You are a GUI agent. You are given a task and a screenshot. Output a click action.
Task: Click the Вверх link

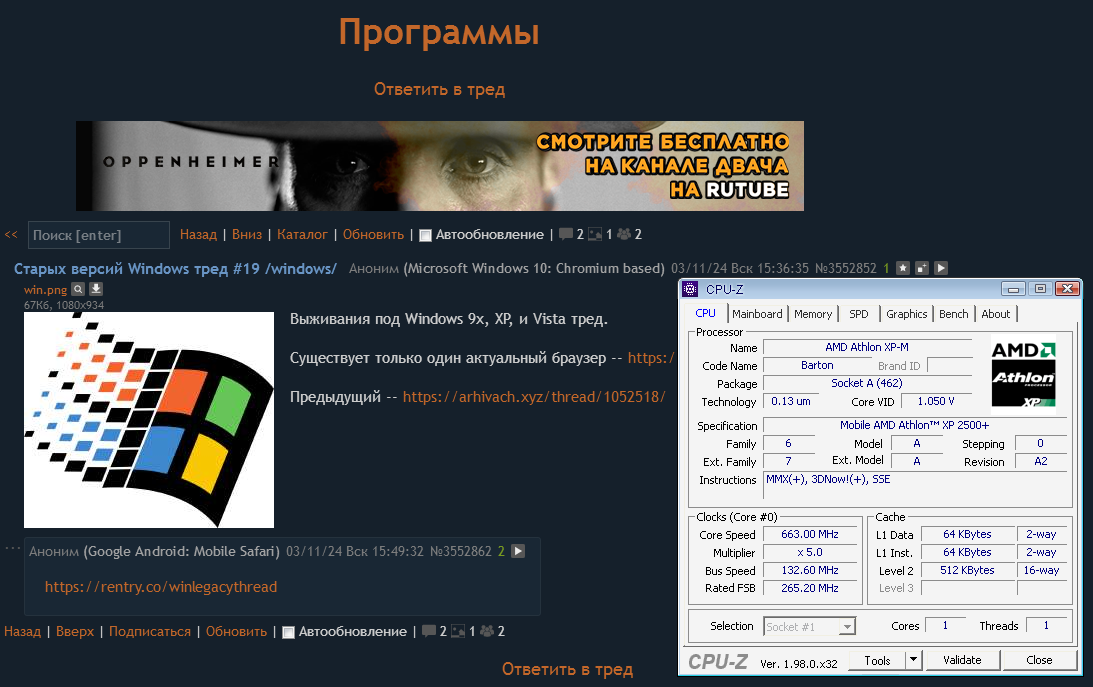point(75,631)
